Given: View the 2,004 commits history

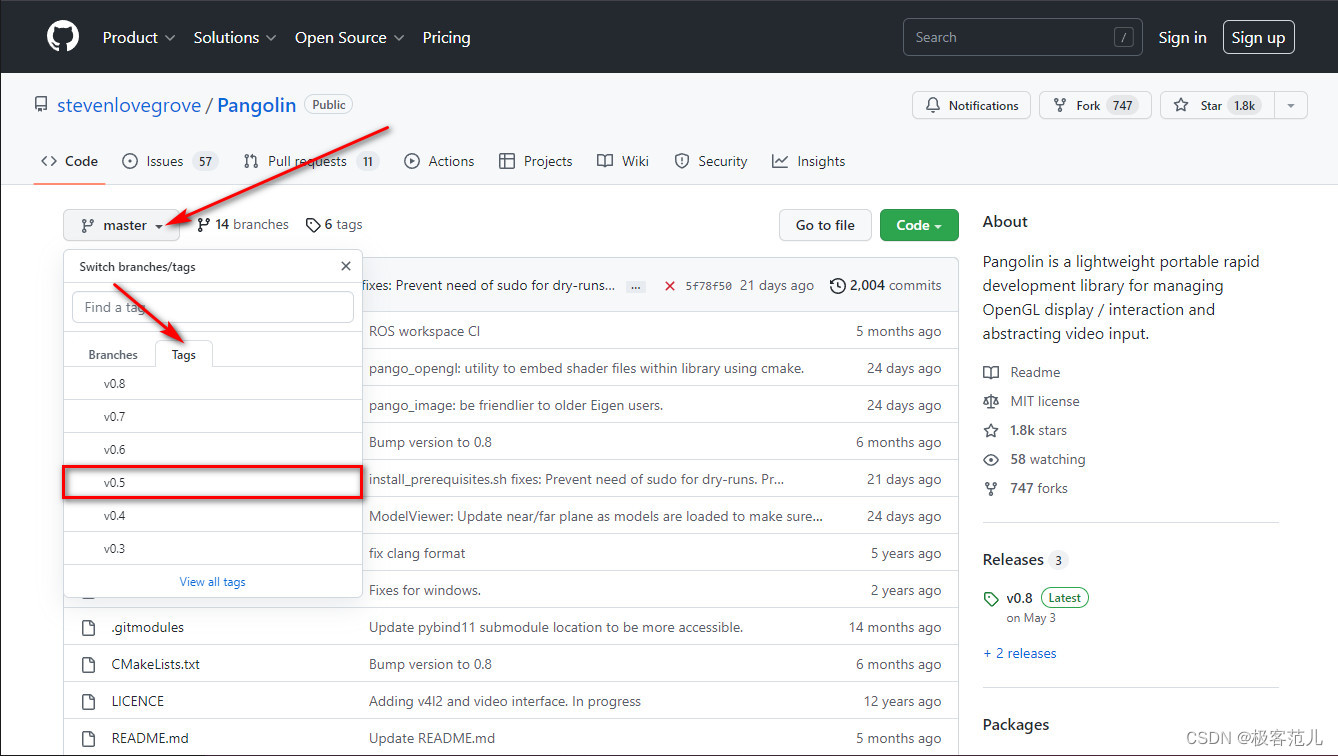Looking at the screenshot, I should click(x=886, y=285).
